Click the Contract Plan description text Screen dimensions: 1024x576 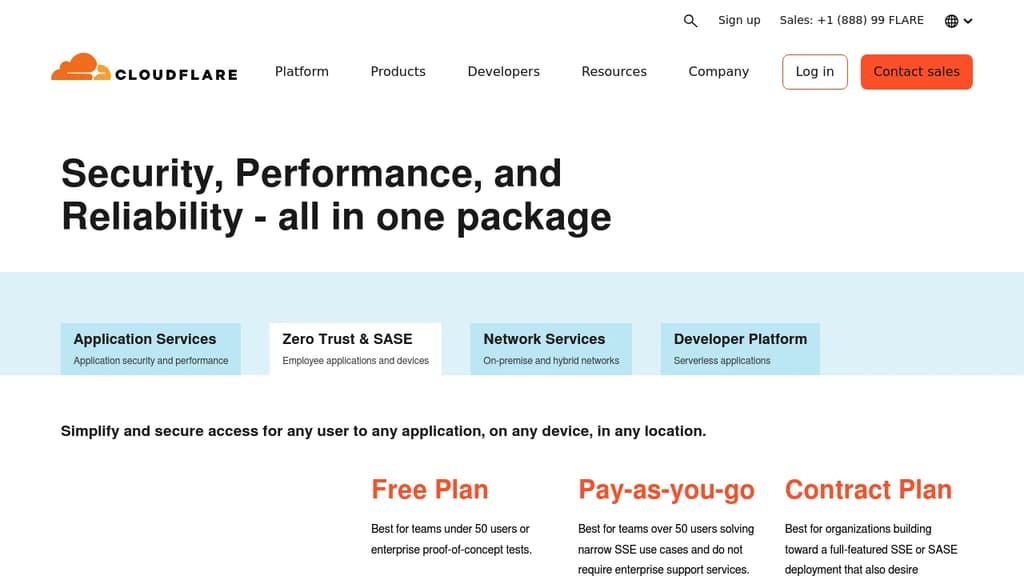pyautogui.click(x=871, y=549)
